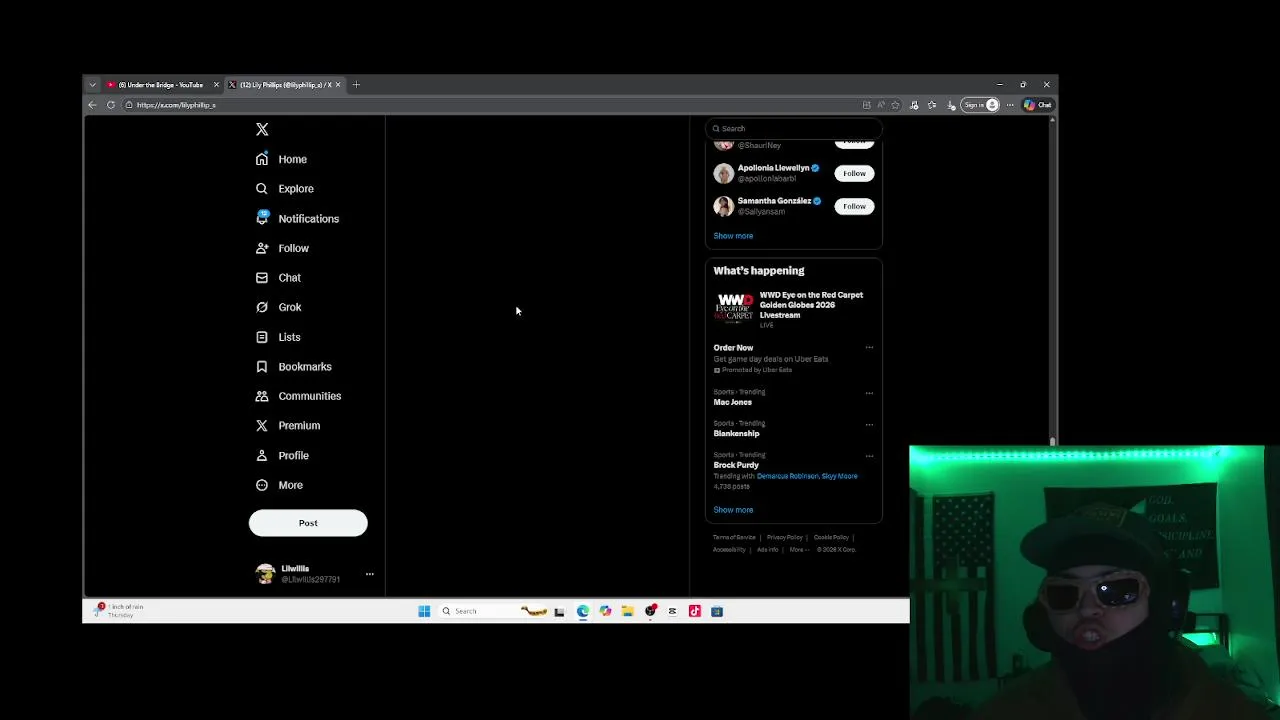Screen dimensions: 1280x720
Task: Open File Explorer from the taskbar
Action: coord(627,611)
